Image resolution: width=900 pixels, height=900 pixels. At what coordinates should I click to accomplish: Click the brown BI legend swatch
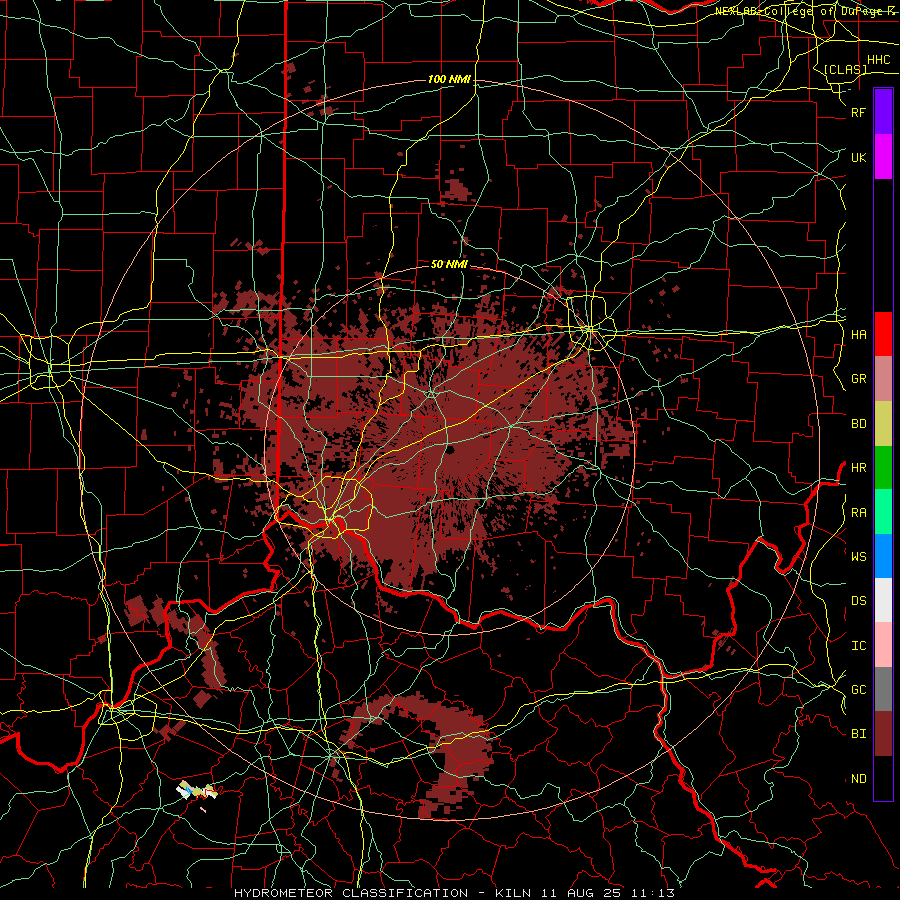(883, 734)
